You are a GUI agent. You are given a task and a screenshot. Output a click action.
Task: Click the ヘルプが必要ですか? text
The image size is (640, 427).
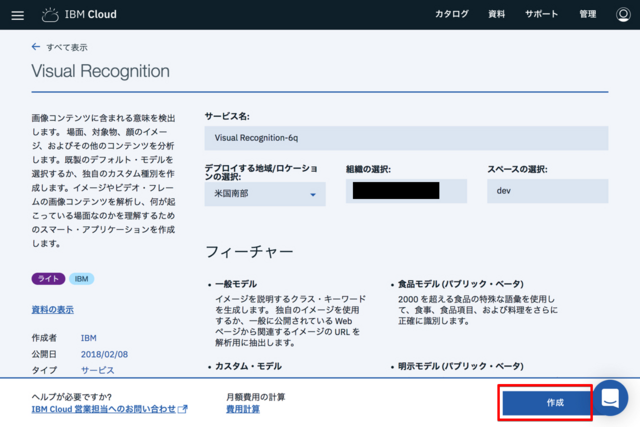[x=72, y=397]
